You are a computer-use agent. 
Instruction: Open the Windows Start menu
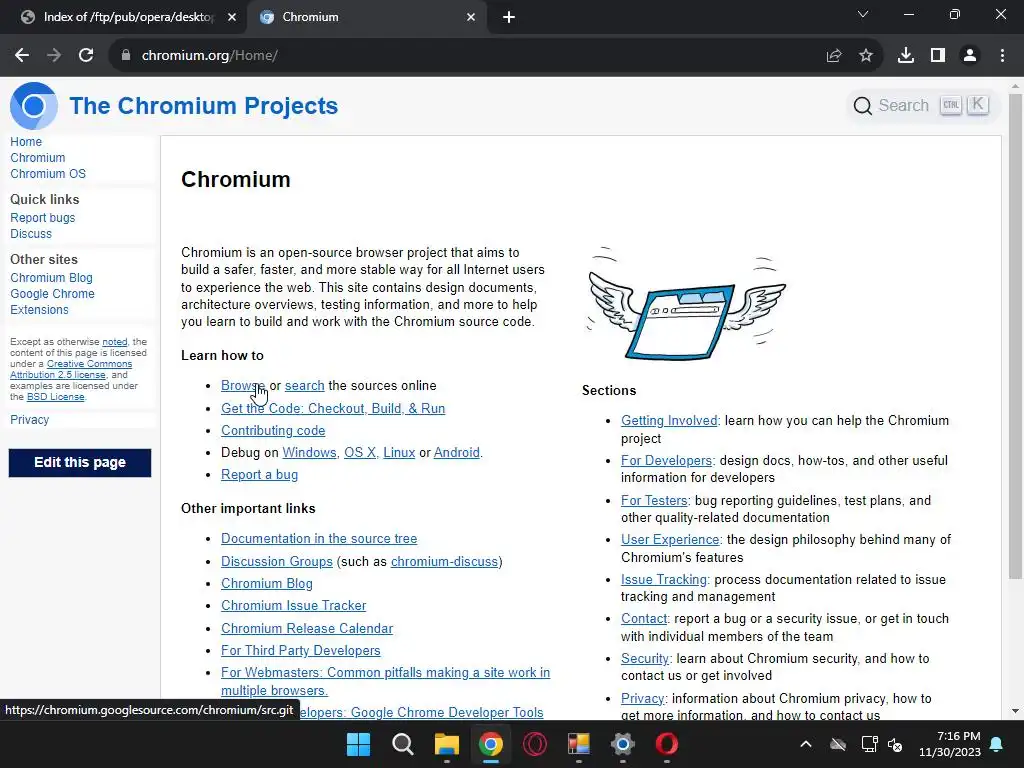(x=358, y=744)
